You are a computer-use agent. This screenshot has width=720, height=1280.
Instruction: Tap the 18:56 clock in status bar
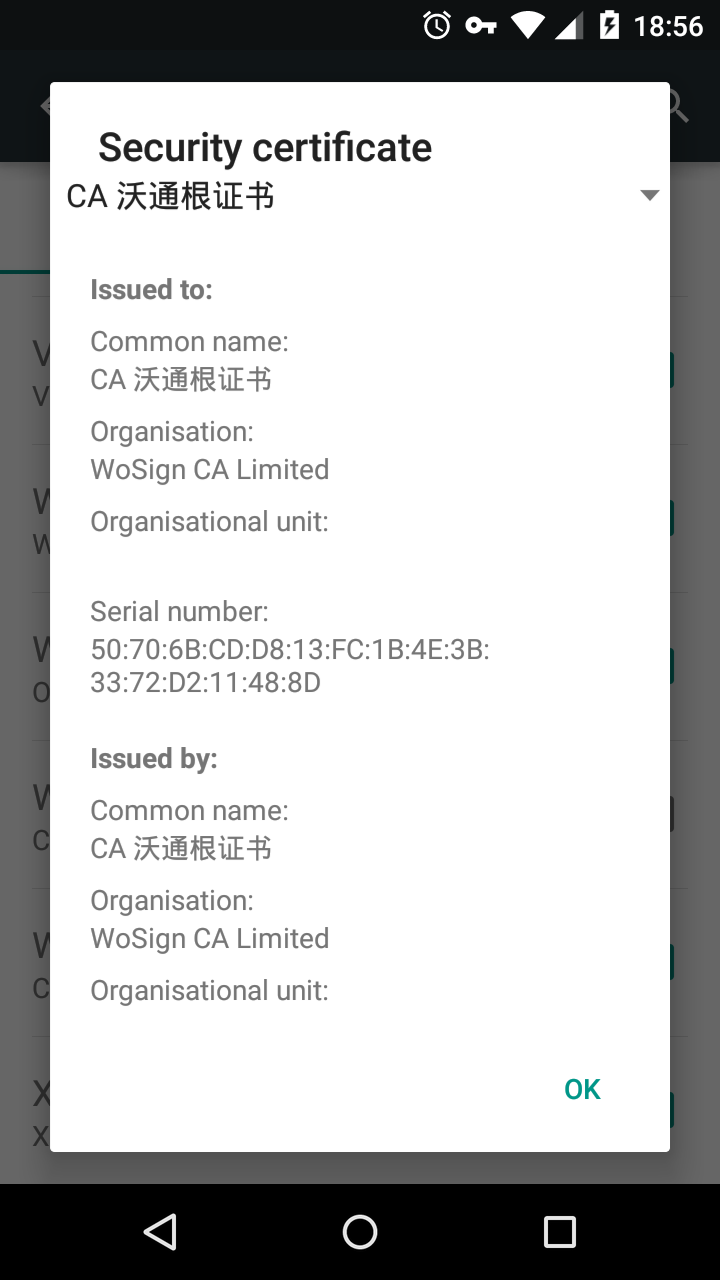point(668,25)
